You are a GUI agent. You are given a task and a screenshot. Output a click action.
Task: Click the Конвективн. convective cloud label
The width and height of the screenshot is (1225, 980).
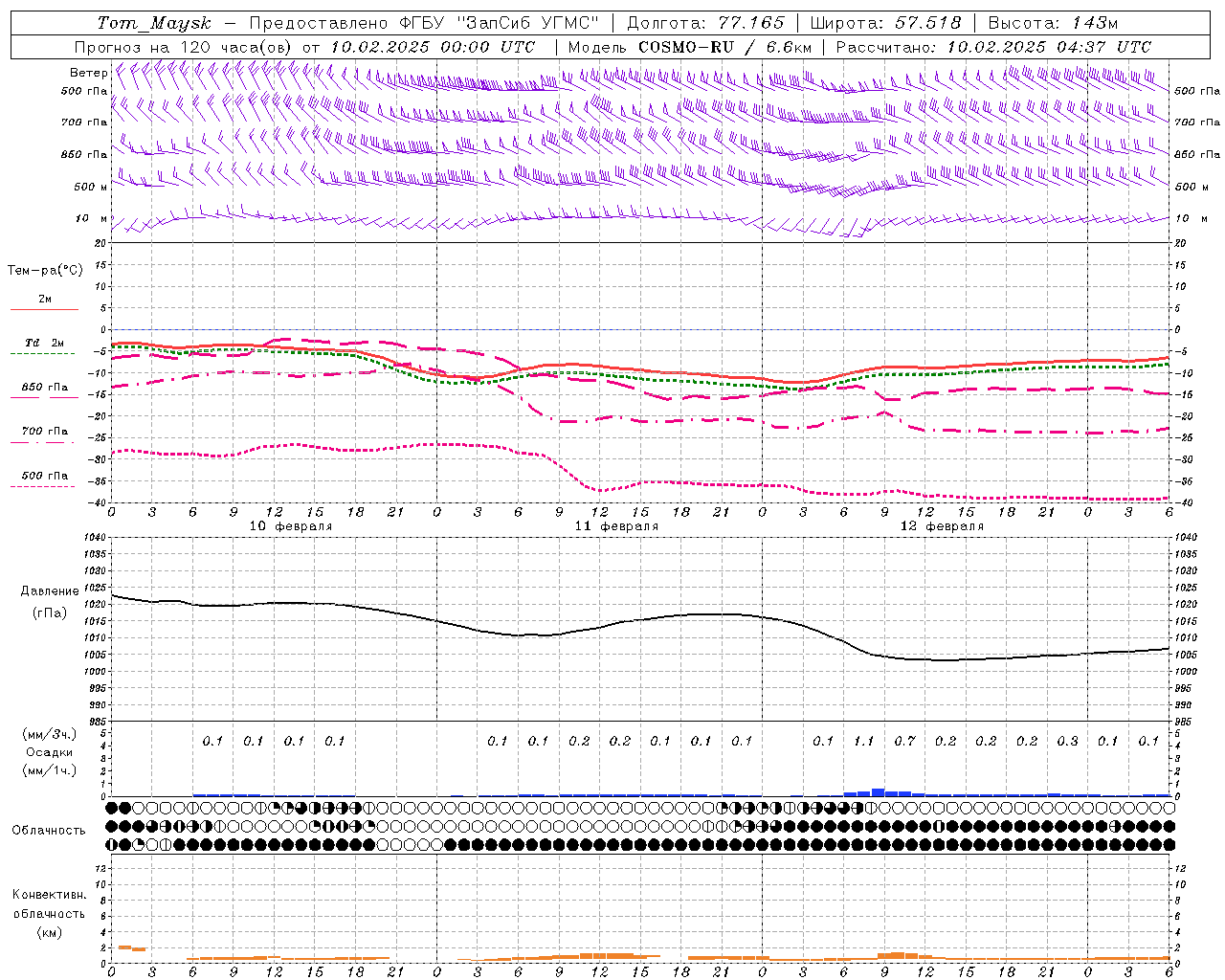(x=49, y=895)
